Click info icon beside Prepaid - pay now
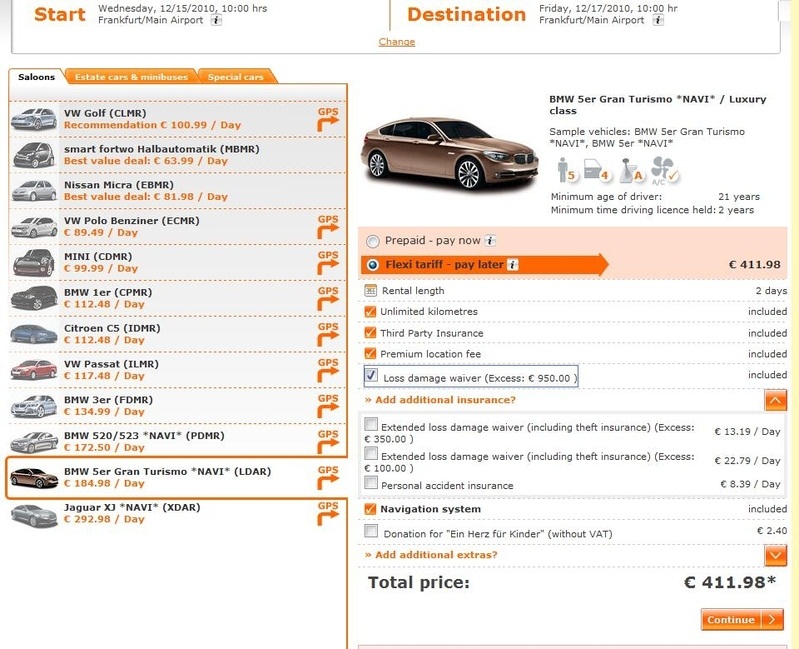 coord(490,241)
